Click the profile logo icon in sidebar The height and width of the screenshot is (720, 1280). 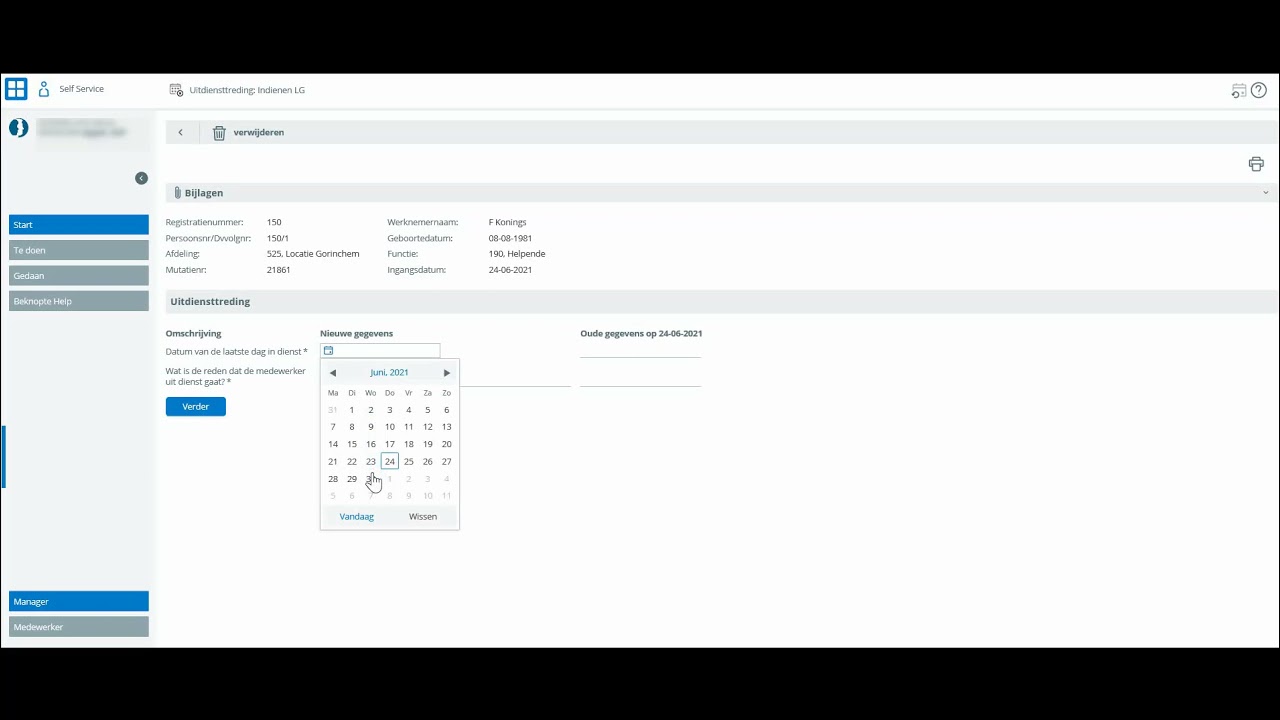coord(18,128)
